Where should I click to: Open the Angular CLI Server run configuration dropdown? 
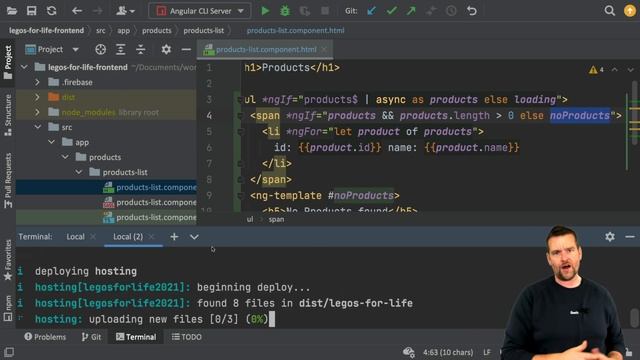coord(200,11)
